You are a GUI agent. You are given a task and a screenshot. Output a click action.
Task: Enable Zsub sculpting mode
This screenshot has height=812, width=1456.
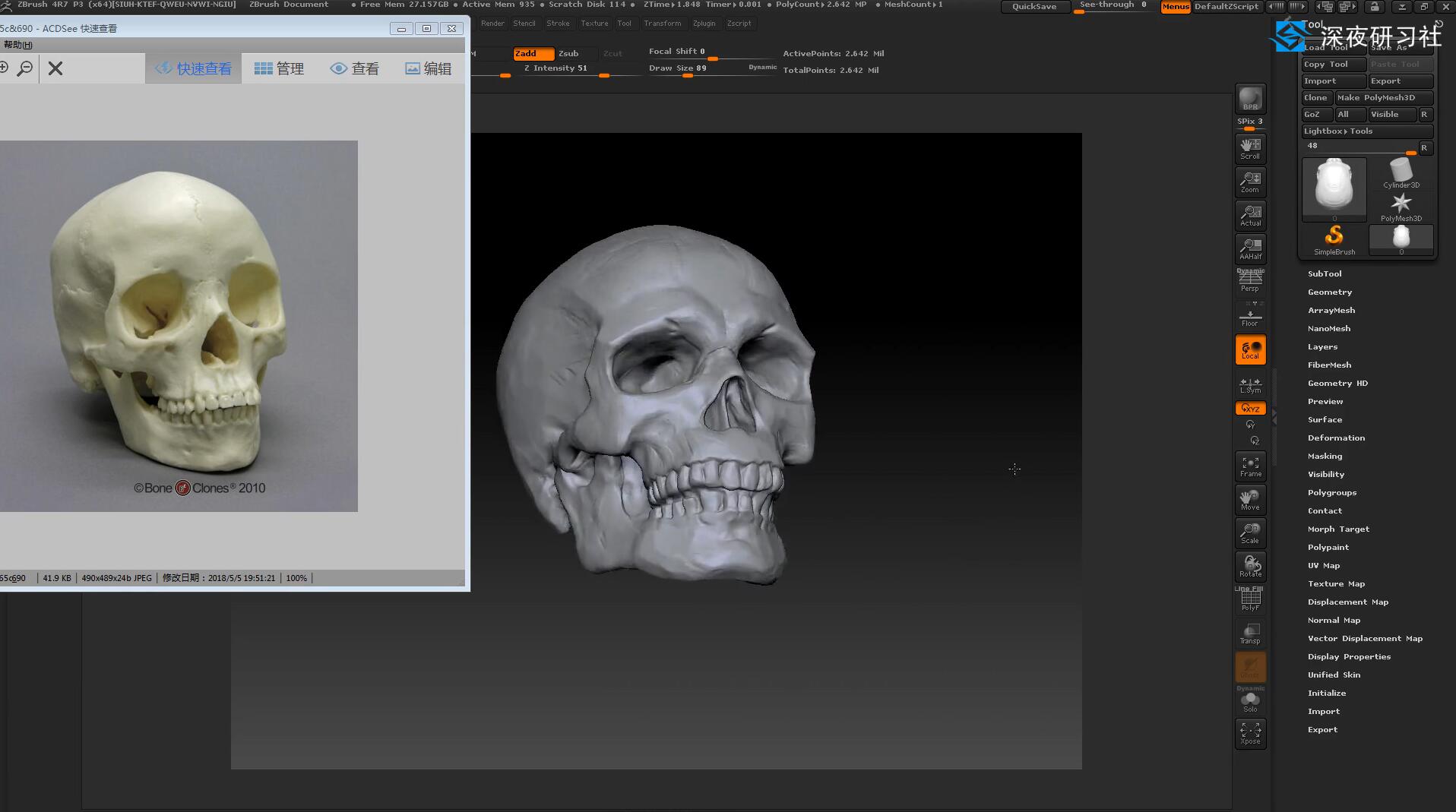568,53
